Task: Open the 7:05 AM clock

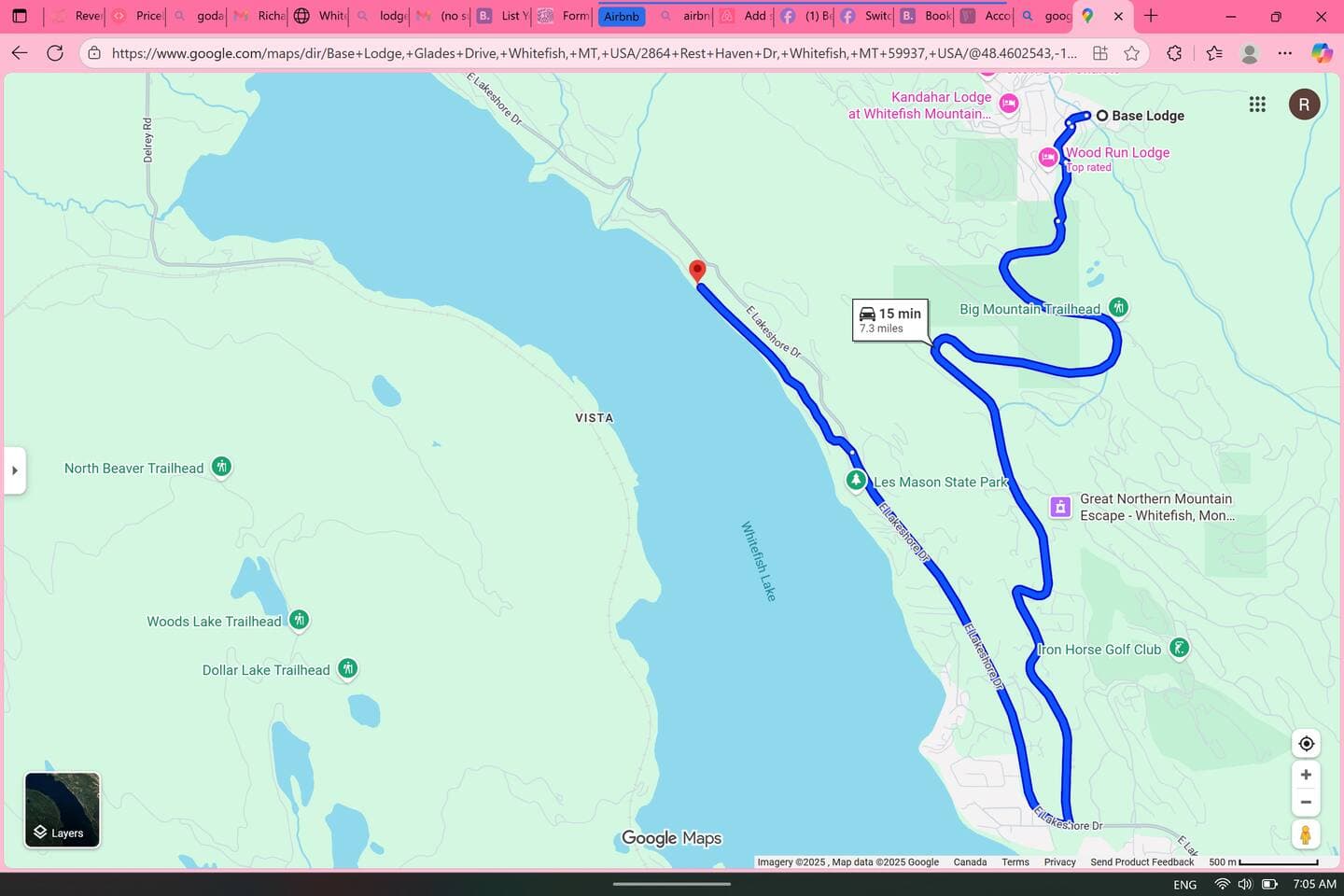Action: [x=1314, y=884]
